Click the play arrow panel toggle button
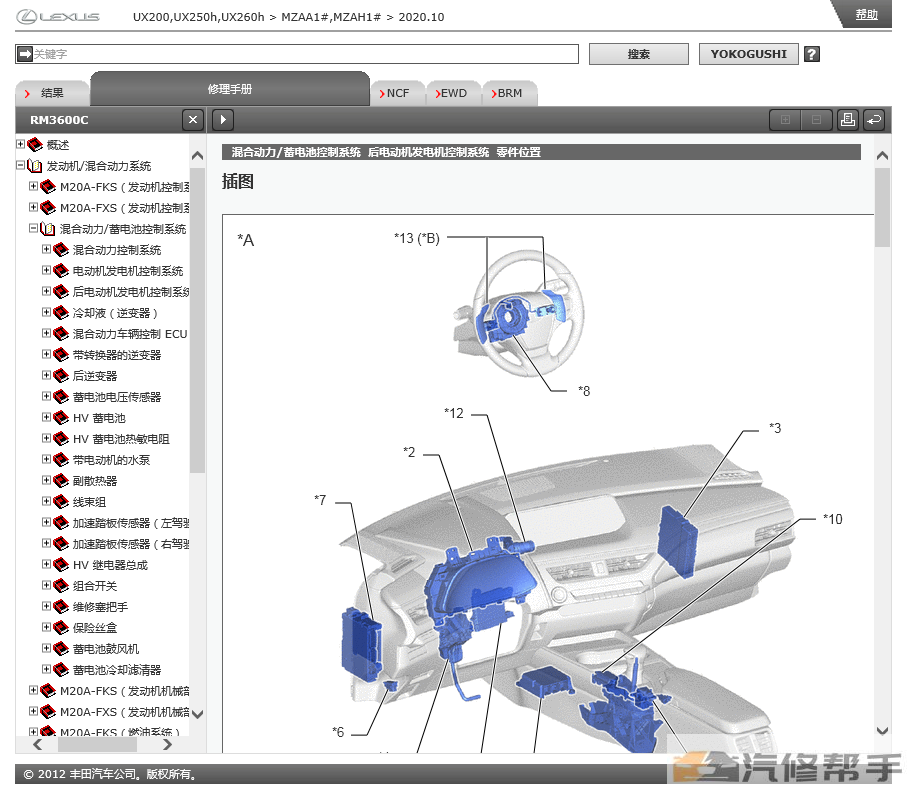Image resolution: width=907 pixels, height=794 pixels. pos(223,120)
